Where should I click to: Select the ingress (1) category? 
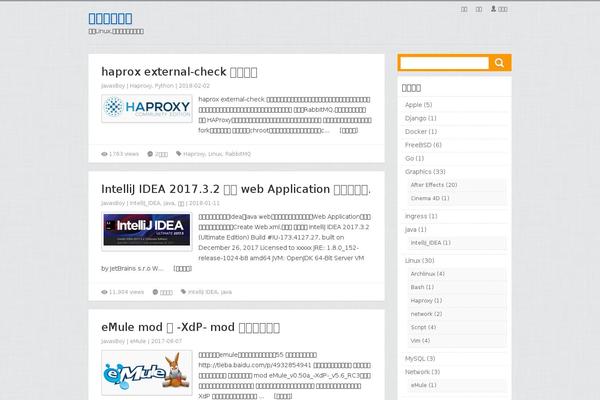421,216
